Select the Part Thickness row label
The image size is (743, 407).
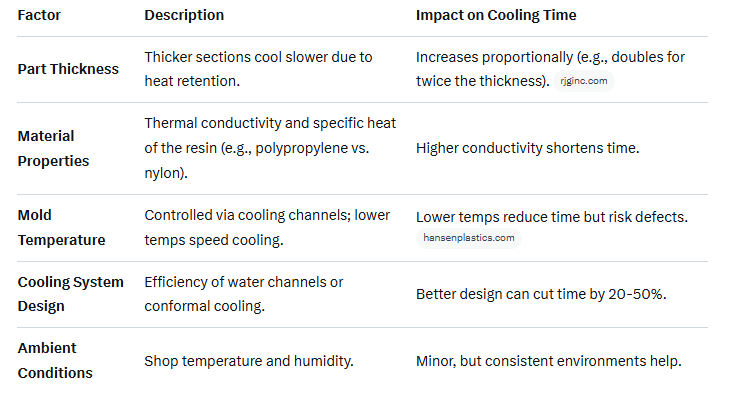(68, 69)
